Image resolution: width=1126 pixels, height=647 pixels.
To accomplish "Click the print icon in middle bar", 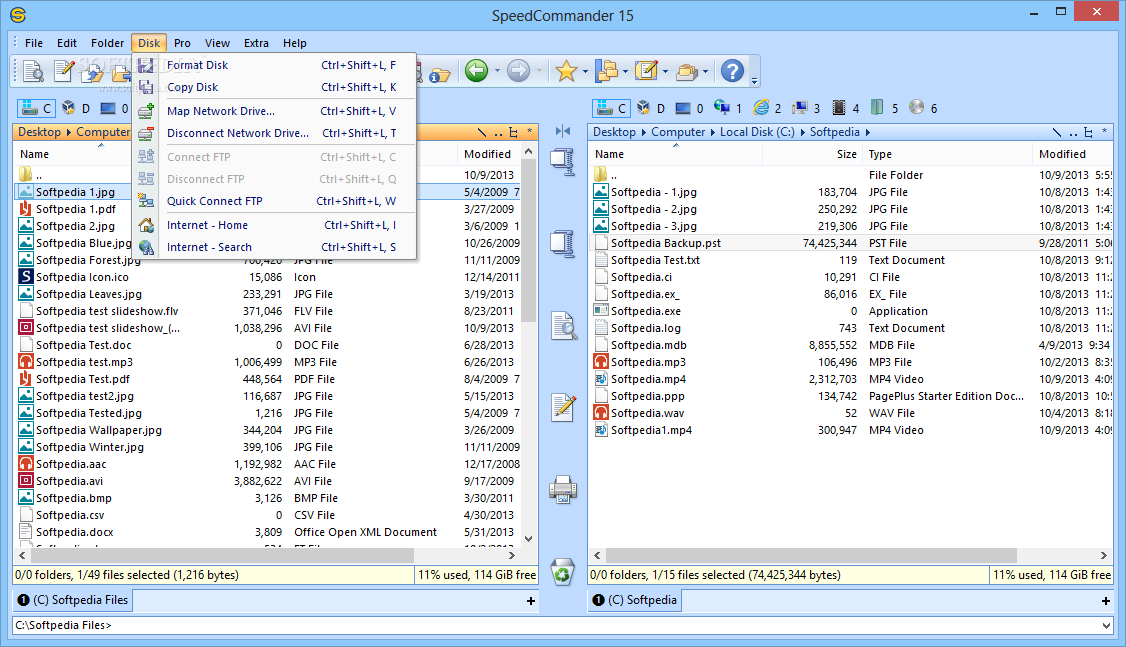I will (563, 490).
